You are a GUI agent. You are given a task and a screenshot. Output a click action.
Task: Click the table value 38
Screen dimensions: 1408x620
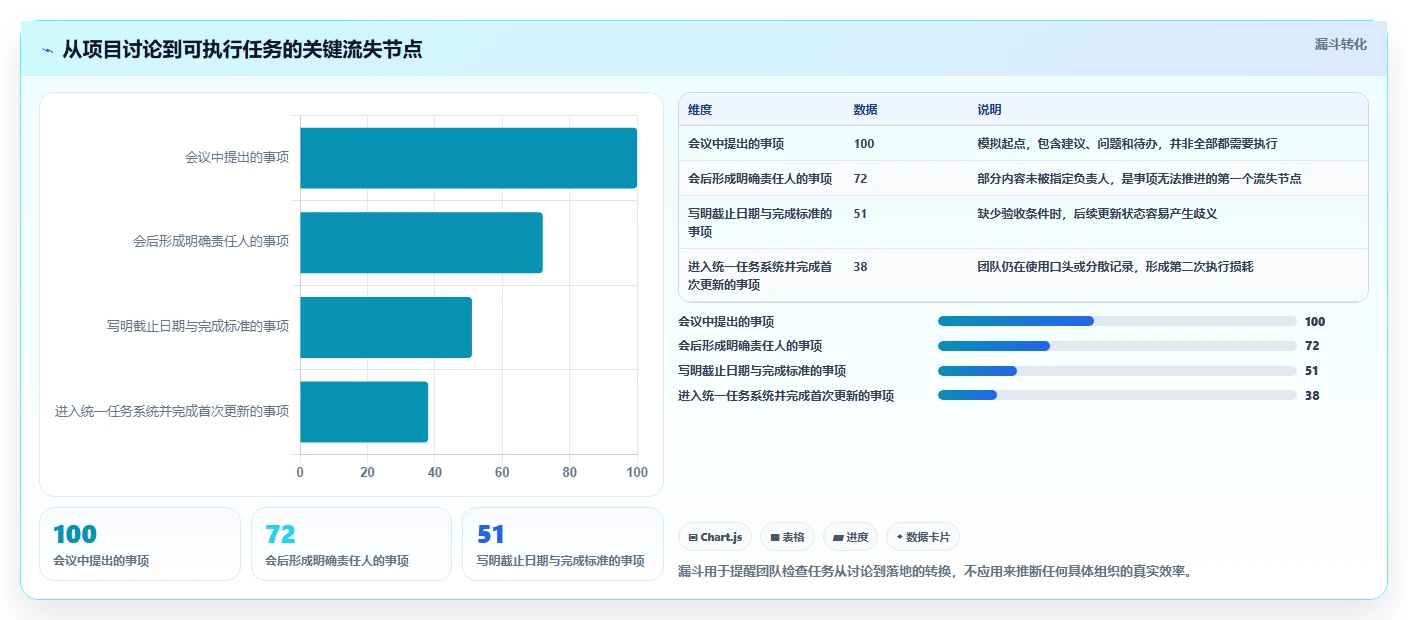point(860,266)
